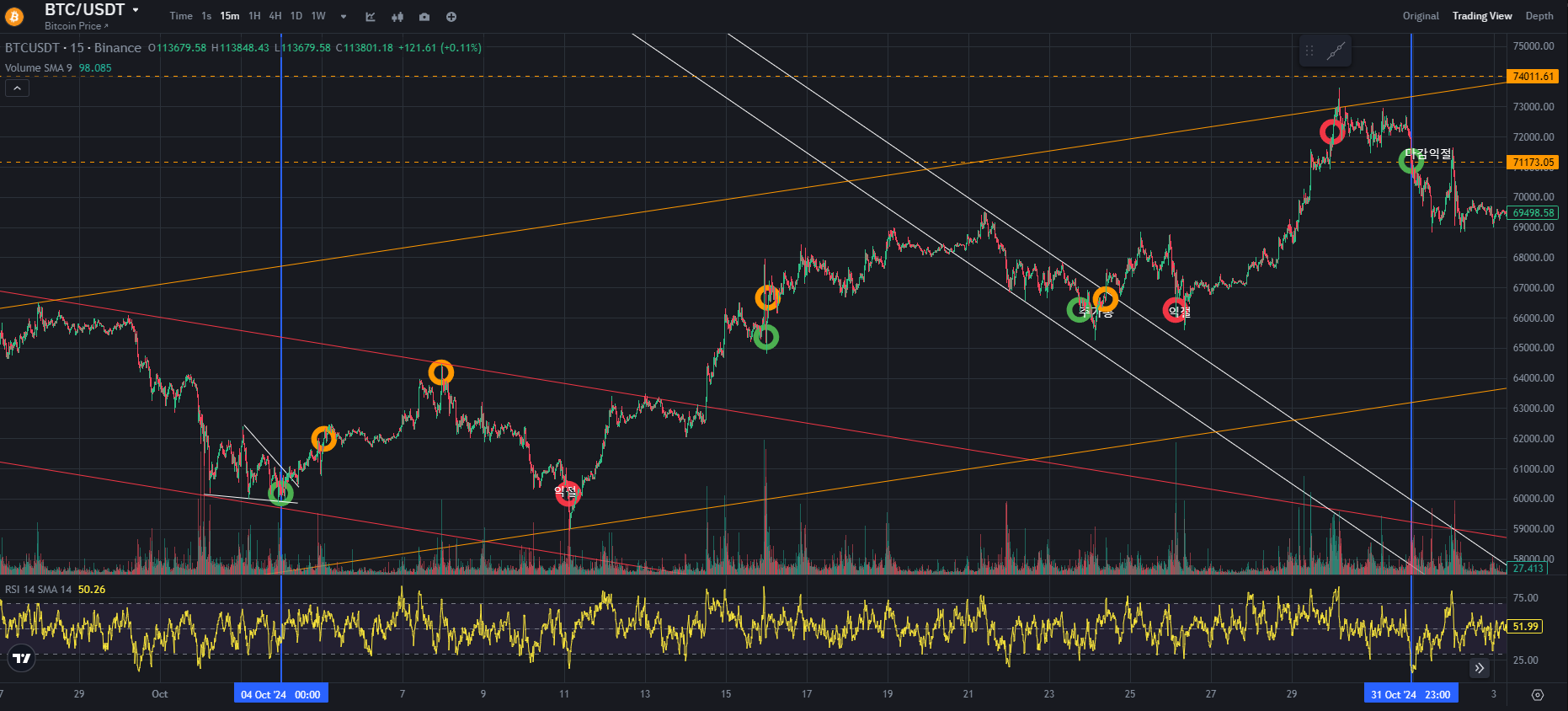Click the 75000.00 price axis label

[x=1533, y=46]
